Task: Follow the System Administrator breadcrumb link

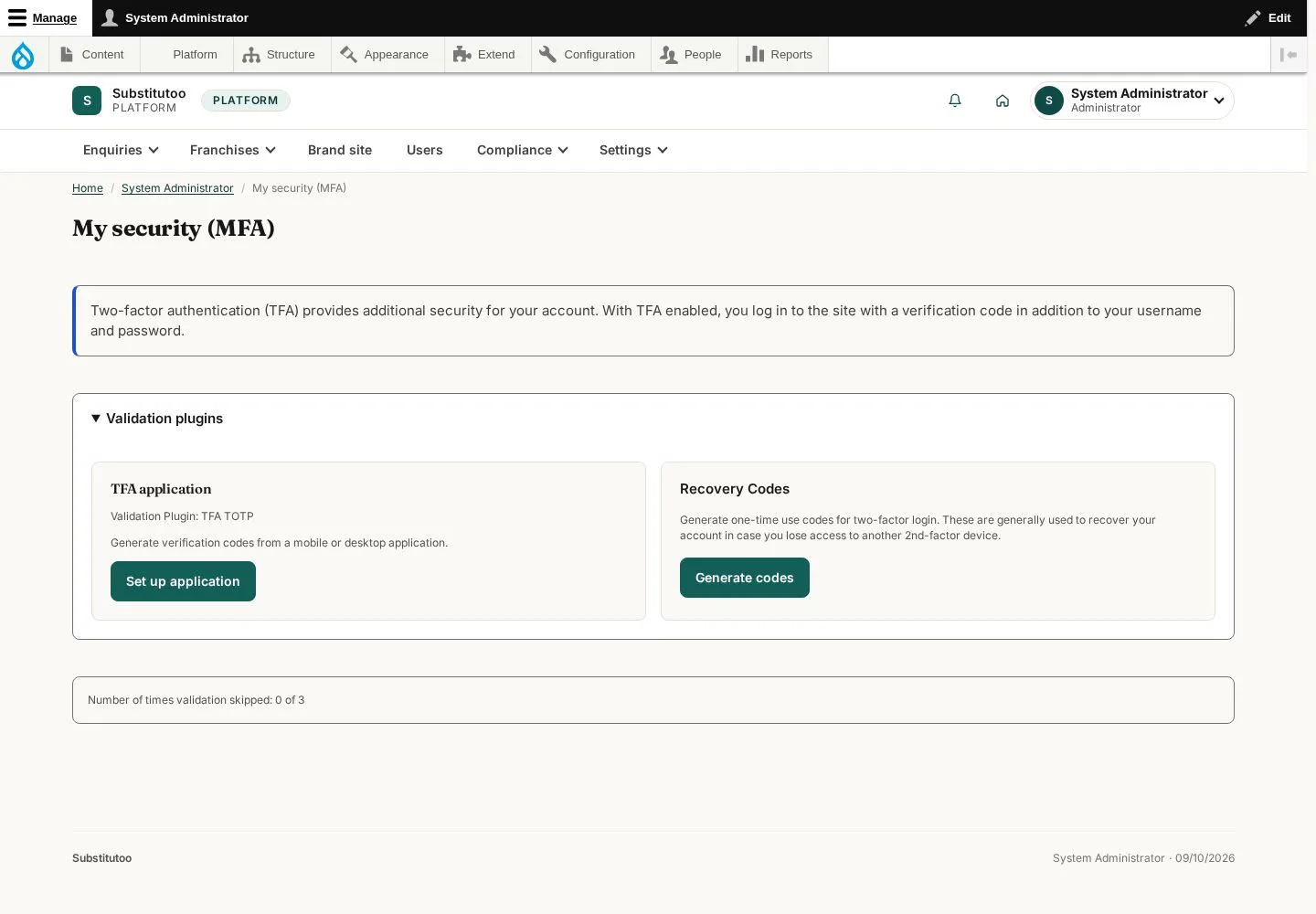Action: 177,188
